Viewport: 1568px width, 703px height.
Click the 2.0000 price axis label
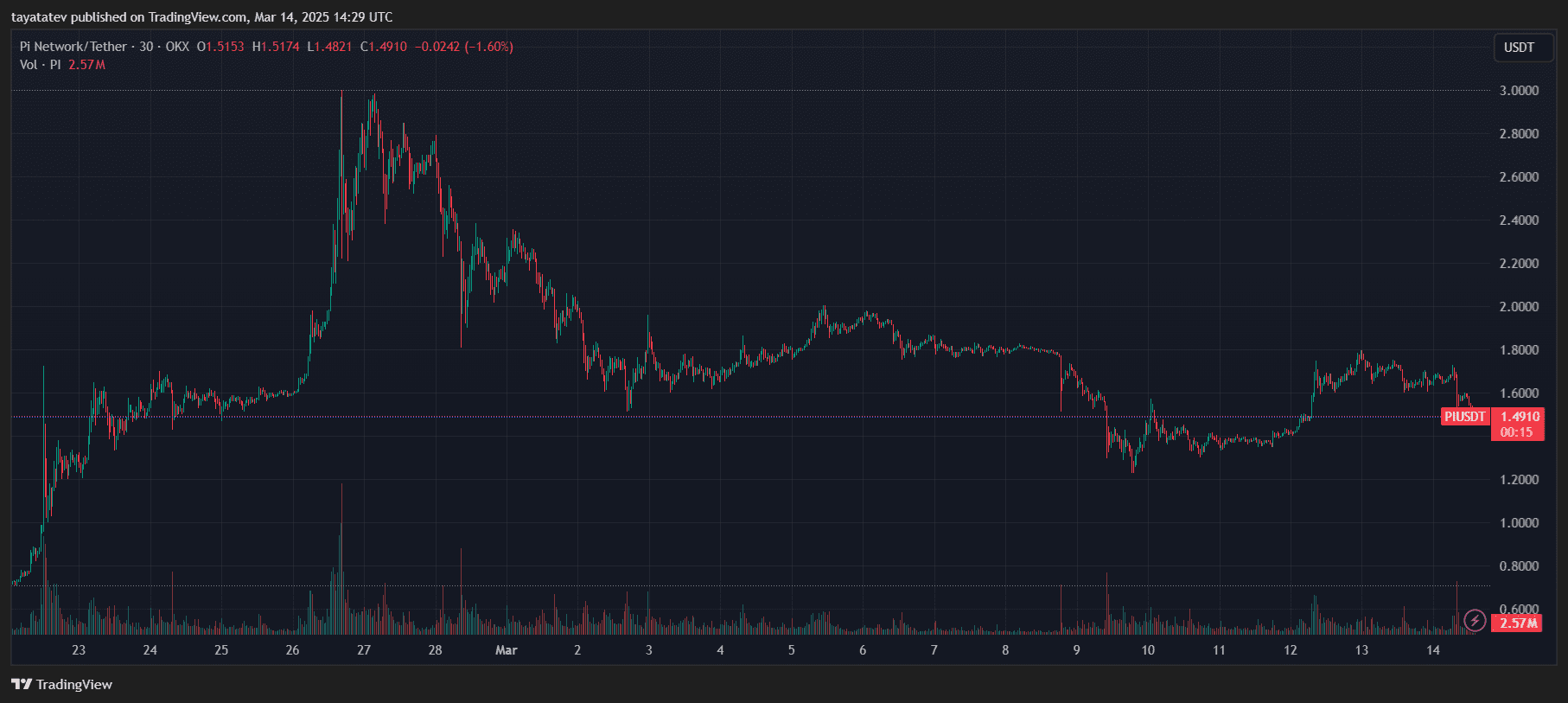1519,307
